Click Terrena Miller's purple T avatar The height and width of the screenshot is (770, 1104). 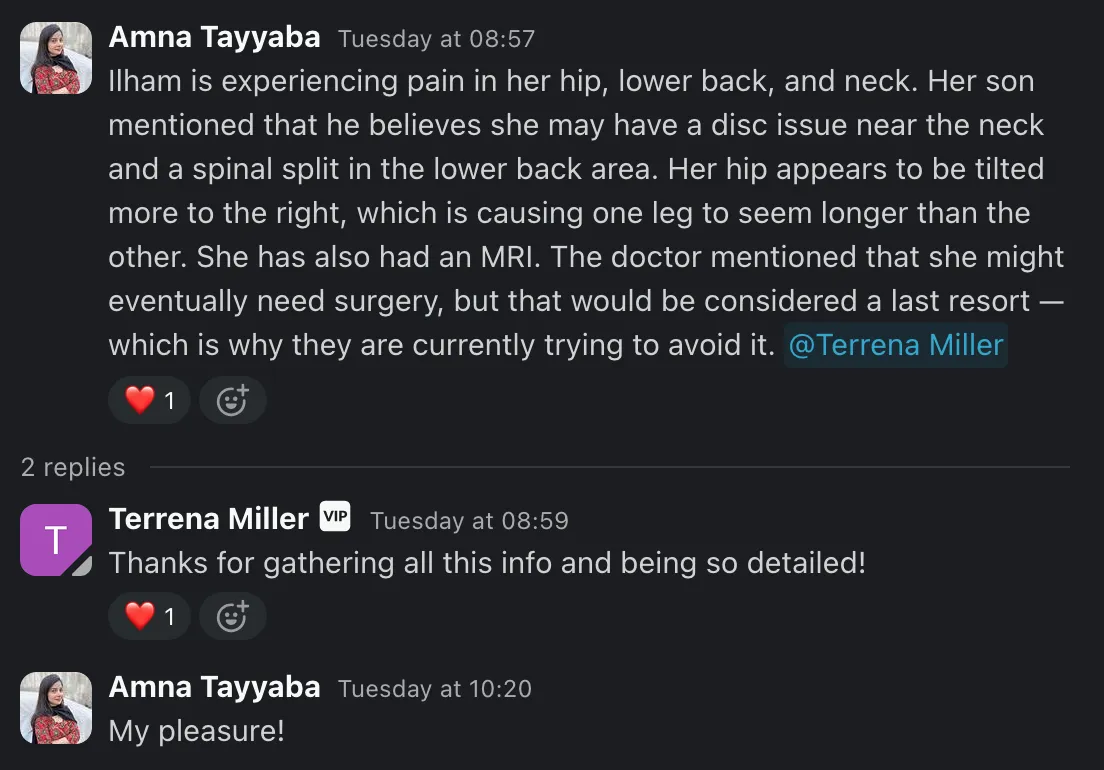(56, 540)
